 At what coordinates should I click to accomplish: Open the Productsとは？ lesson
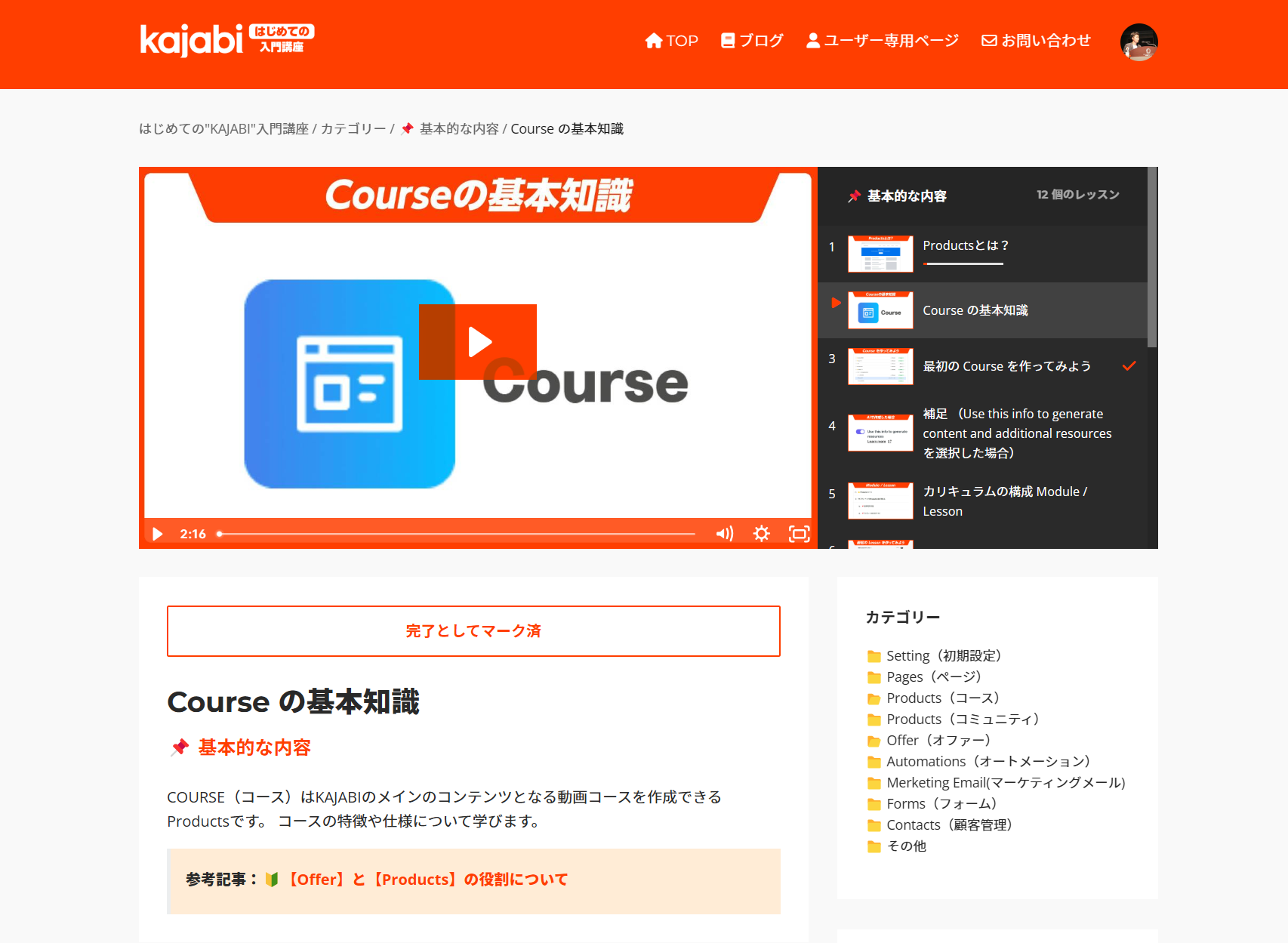coord(983,254)
